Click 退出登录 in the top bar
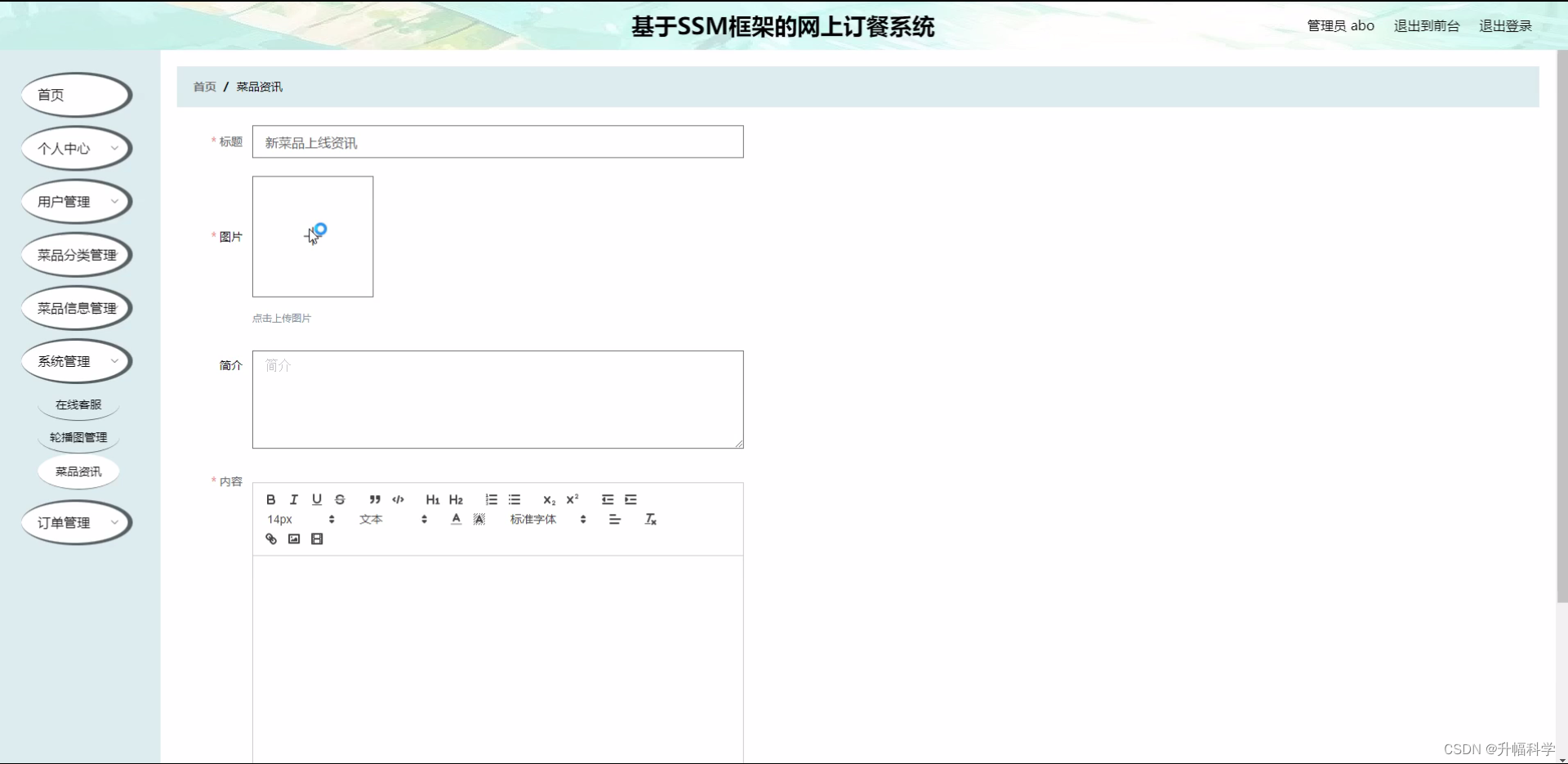The image size is (1568, 764). tap(1505, 25)
